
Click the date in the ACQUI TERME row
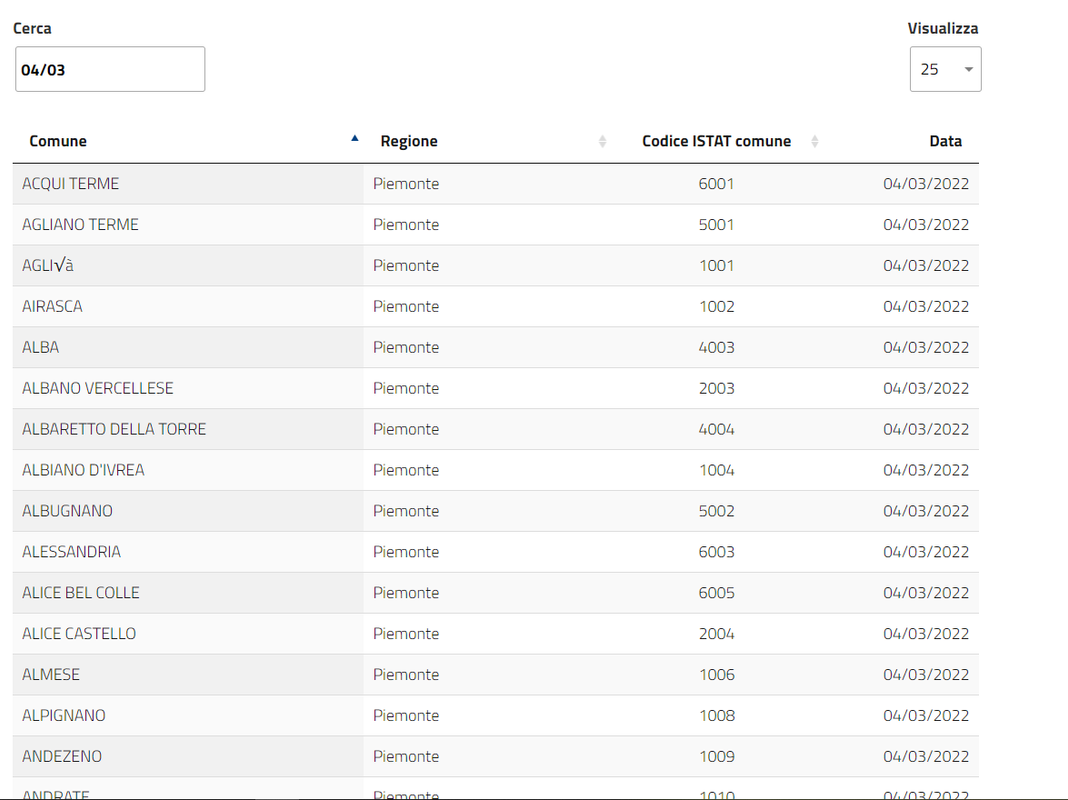tap(926, 184)
